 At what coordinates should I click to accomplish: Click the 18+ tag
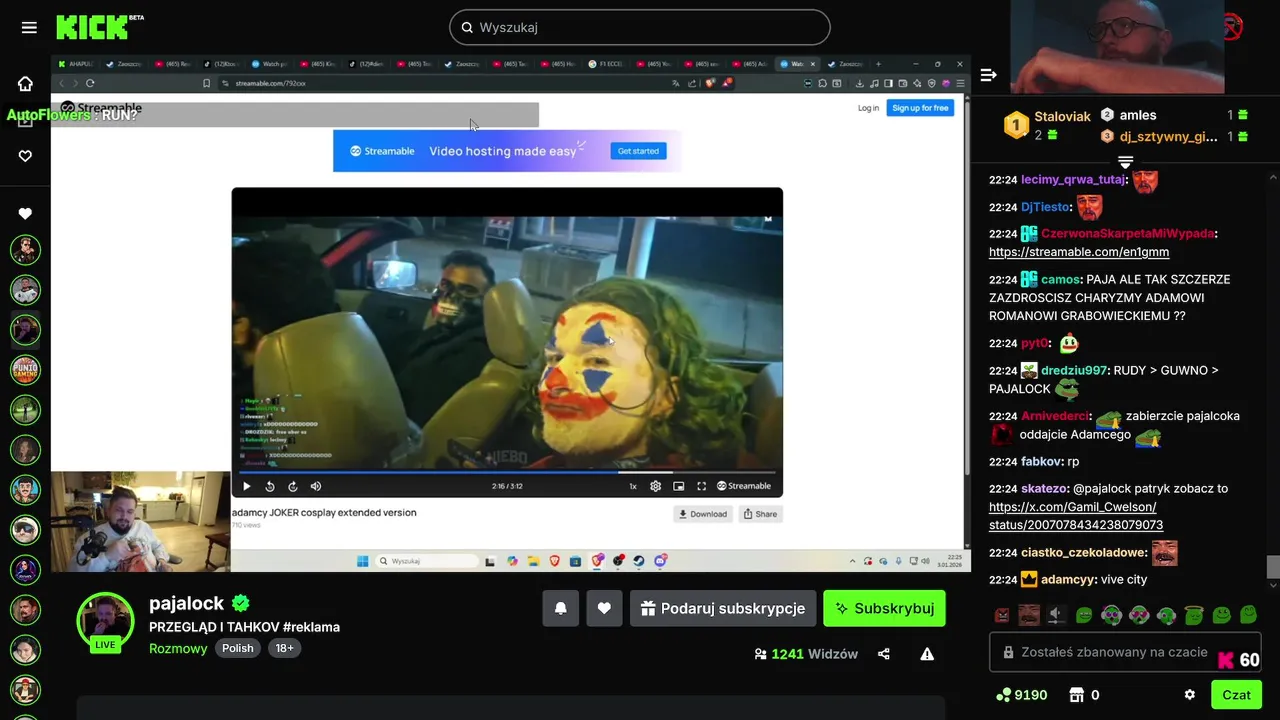(x=285, y=648)
